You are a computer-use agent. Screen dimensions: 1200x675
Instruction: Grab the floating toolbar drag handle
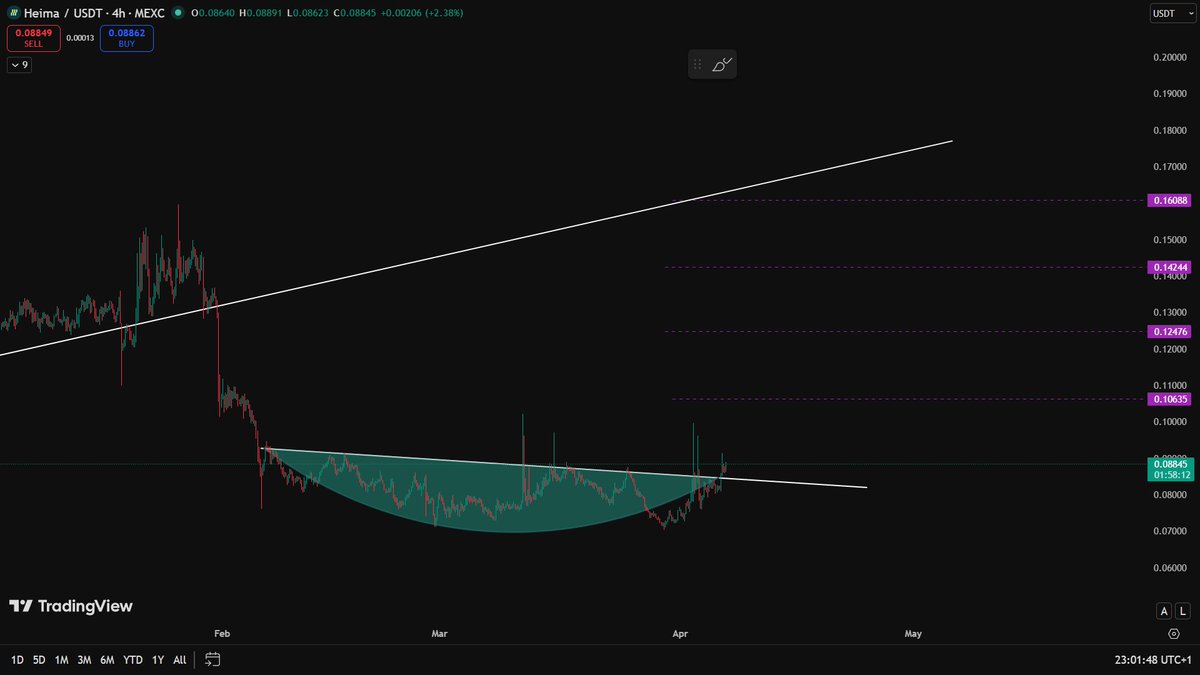tap(698, 65)
